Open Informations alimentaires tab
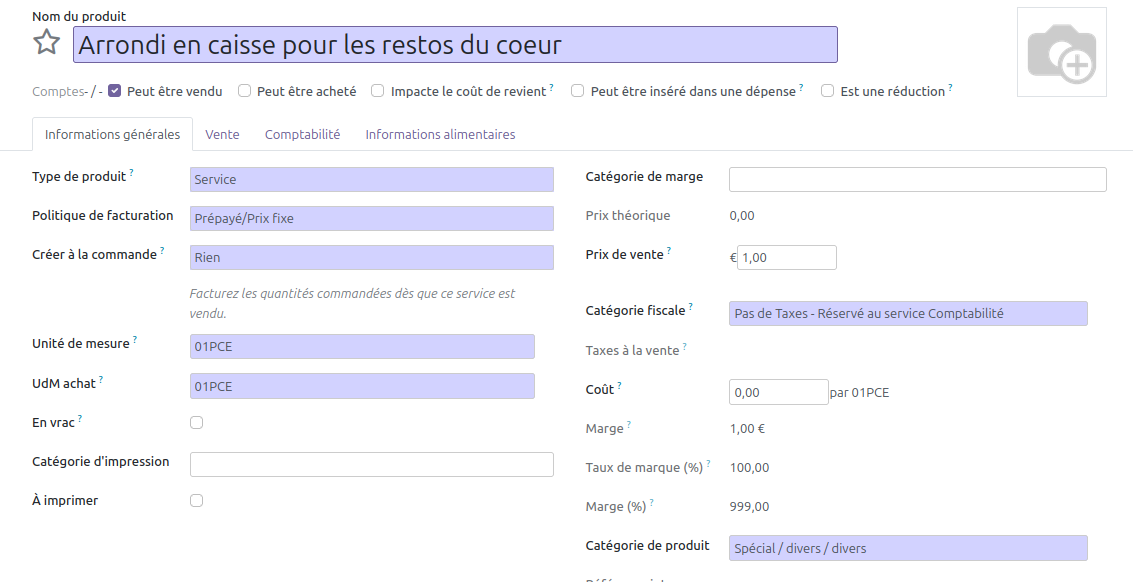 tap(440, 134)
